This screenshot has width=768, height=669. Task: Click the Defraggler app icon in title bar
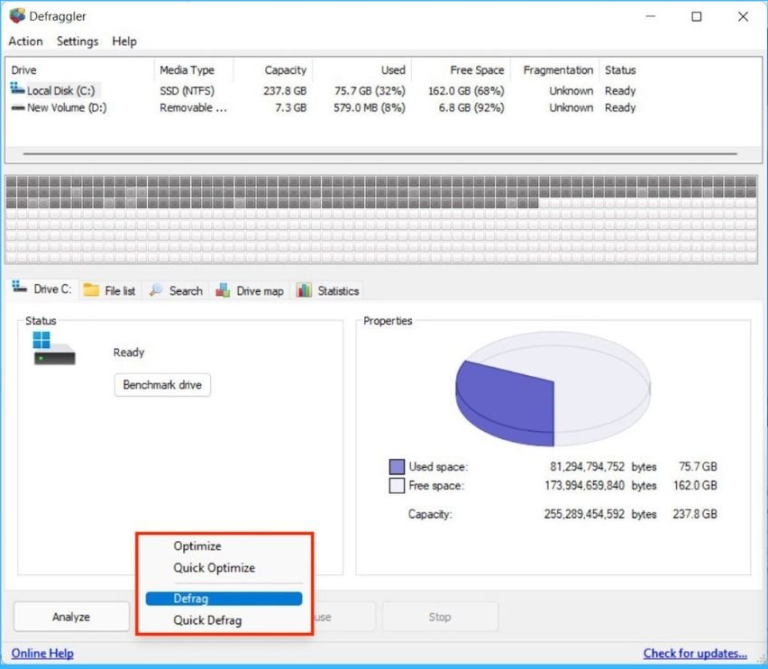click(x=17, y=16)
